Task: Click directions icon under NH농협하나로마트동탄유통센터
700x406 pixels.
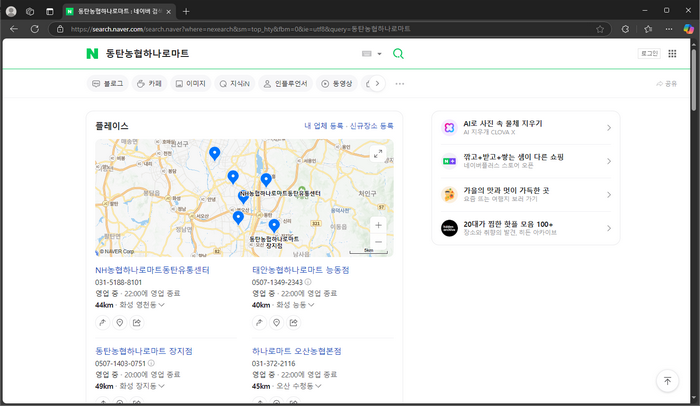Action: [x=103, y=322]
